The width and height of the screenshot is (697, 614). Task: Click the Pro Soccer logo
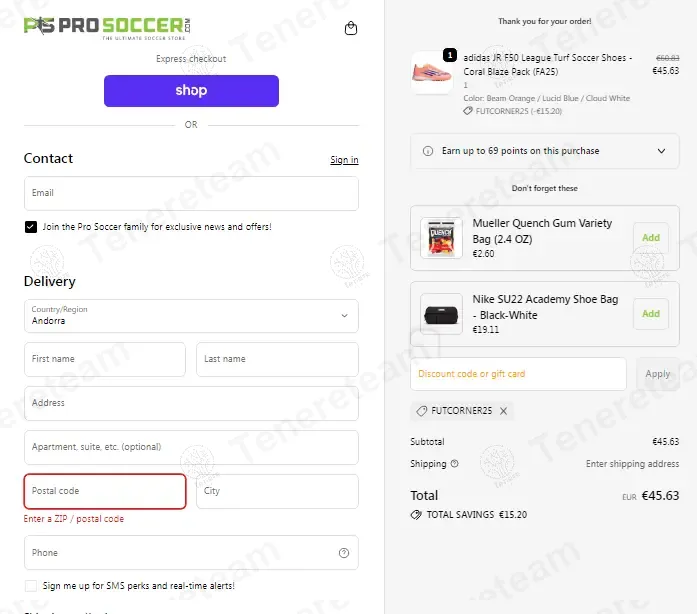pyautogui.click(x=106, y=27)
